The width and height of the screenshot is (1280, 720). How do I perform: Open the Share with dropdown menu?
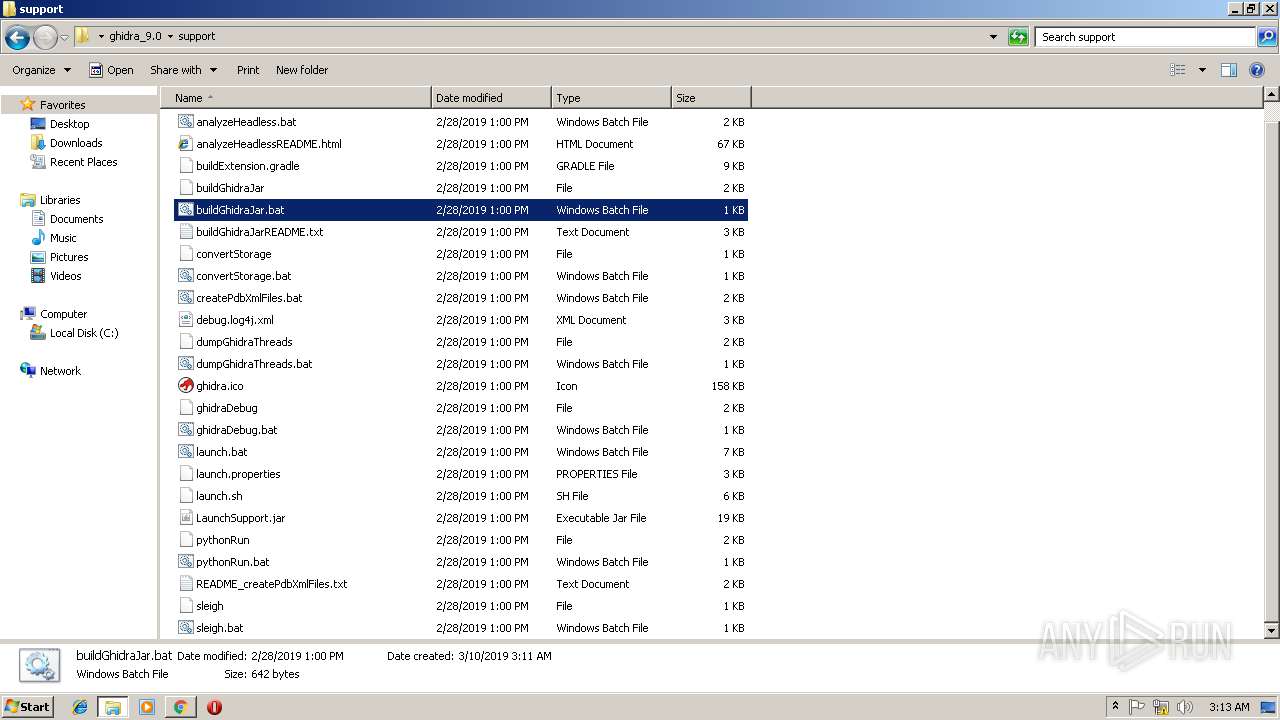184,70
